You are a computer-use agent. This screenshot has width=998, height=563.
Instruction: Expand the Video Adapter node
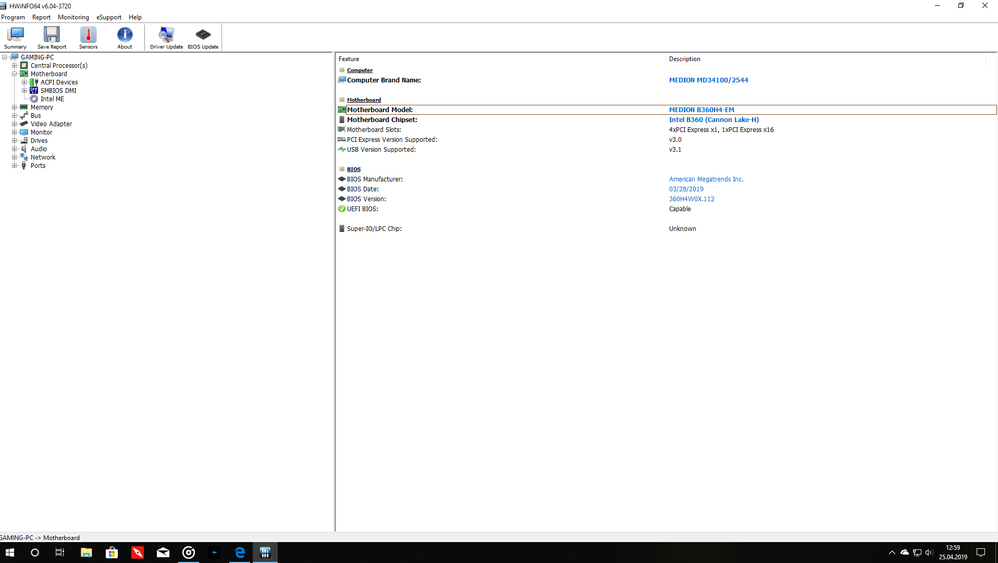pyautogui.click(x=14, y=124)
